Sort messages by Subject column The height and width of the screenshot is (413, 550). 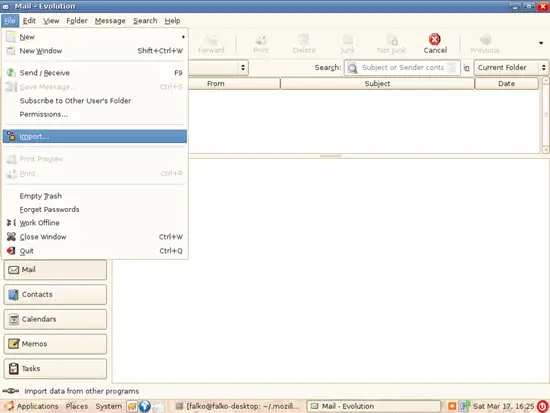pyautogui.click(x=377, y=84)
